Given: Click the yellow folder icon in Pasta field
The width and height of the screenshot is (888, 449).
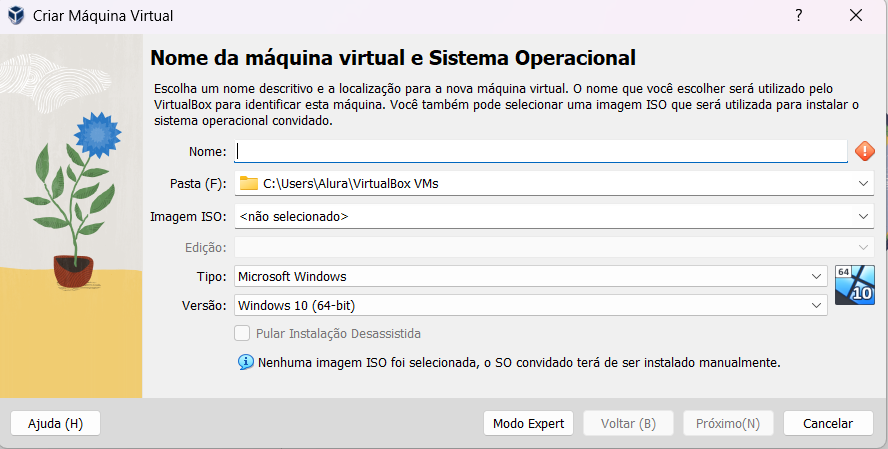Looking at the screenshot, I should [249, 183].
